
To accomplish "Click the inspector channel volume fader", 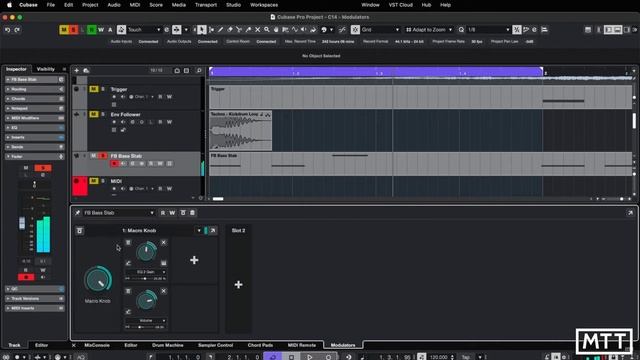I will (22, 223).
